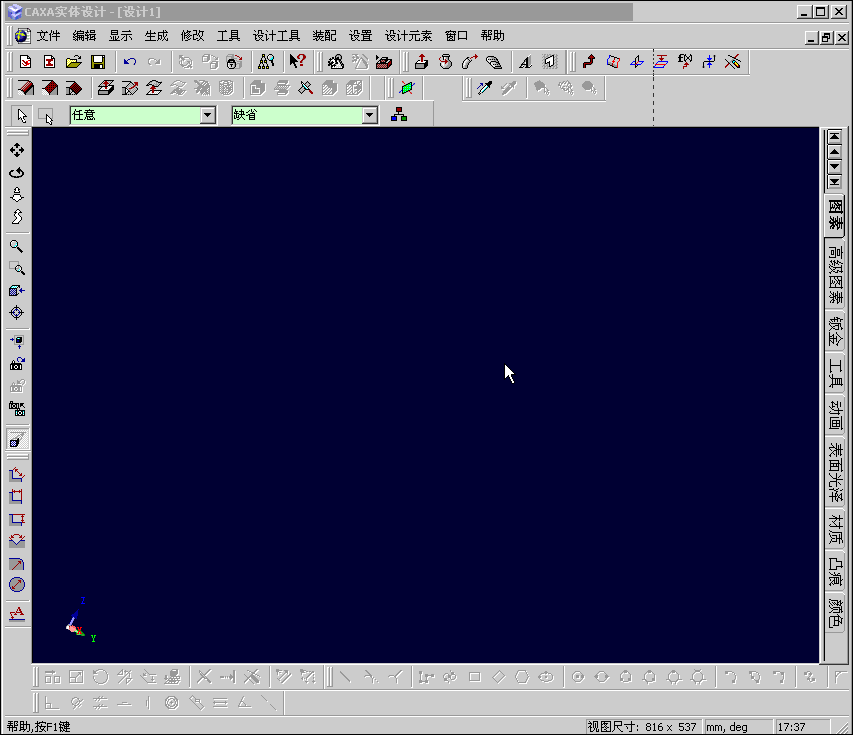Open the 任意 selection filter dropdown

click(x=208, y=115)
